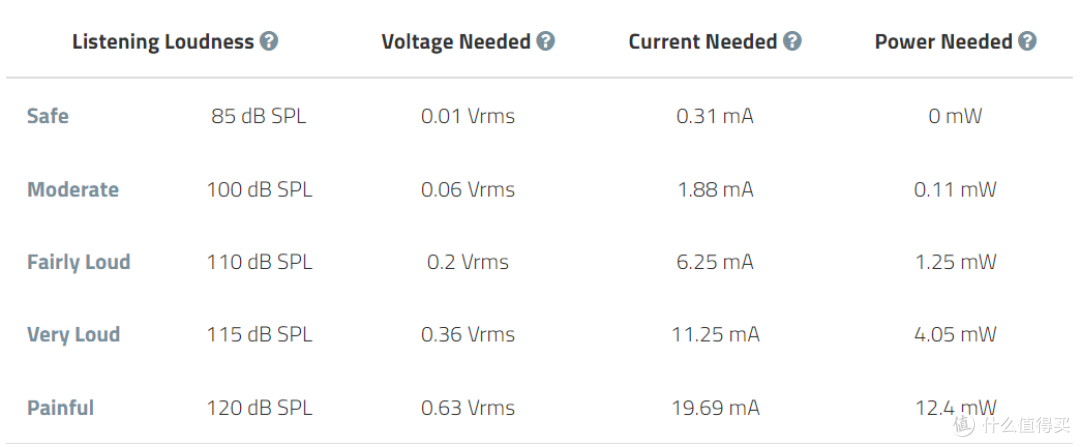Click the Very Loud row label
Screen dimensions: 1080x447
tap(74, 335)
